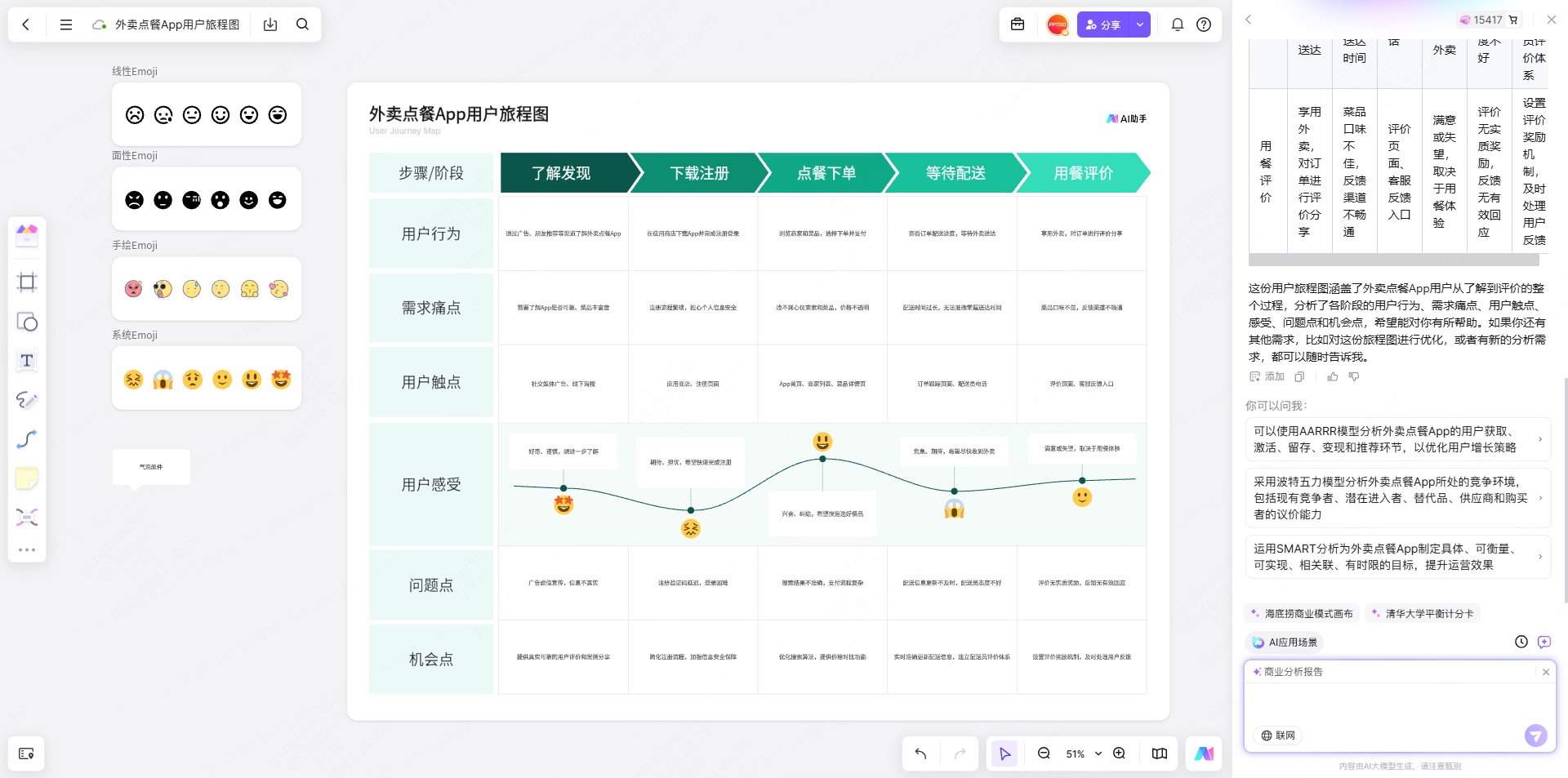The height and width of the screenshot is (778, 1568).
Task: Undo the last action
Action: pyautogui.click(x=921, y=754)
